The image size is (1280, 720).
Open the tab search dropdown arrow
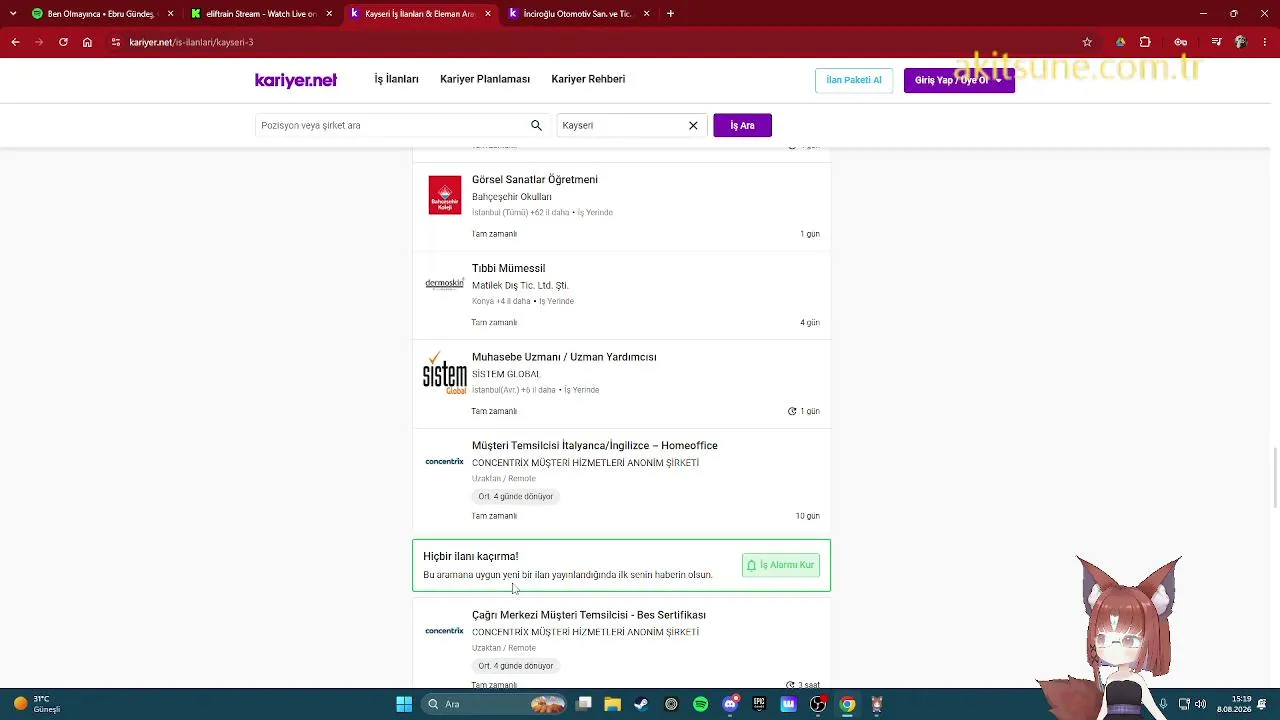click(x=13, y=14)
